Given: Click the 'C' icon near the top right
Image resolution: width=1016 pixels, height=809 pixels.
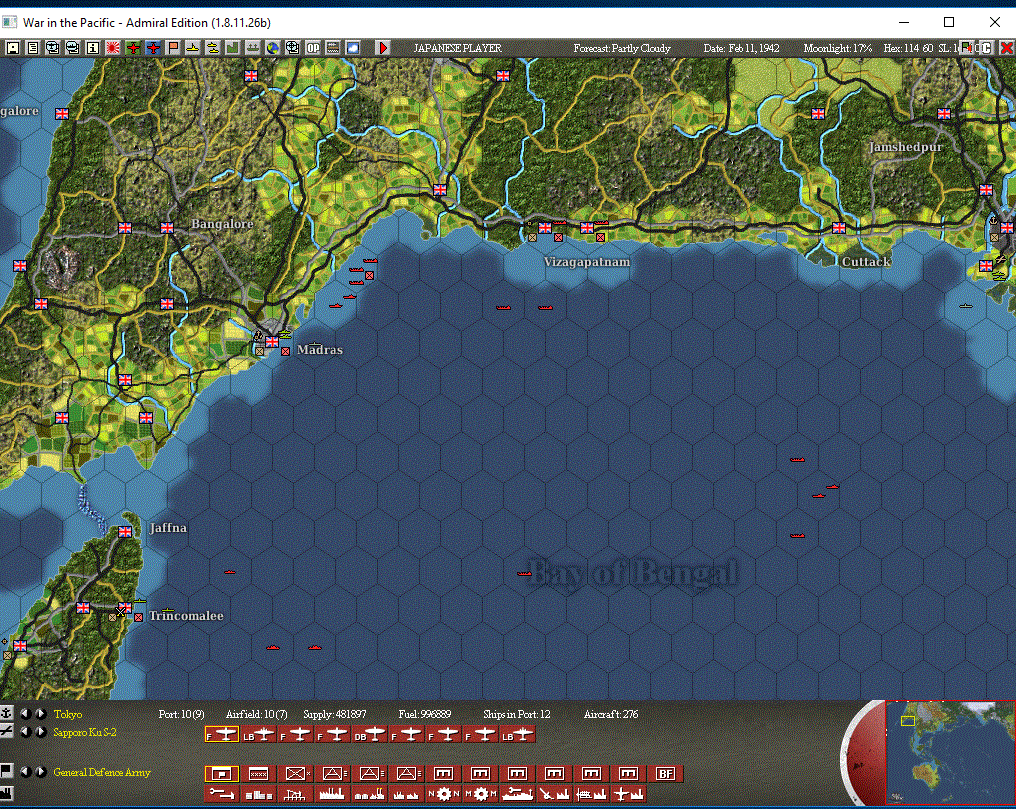Looking at the screenshot, I should (x=987, y=47).
